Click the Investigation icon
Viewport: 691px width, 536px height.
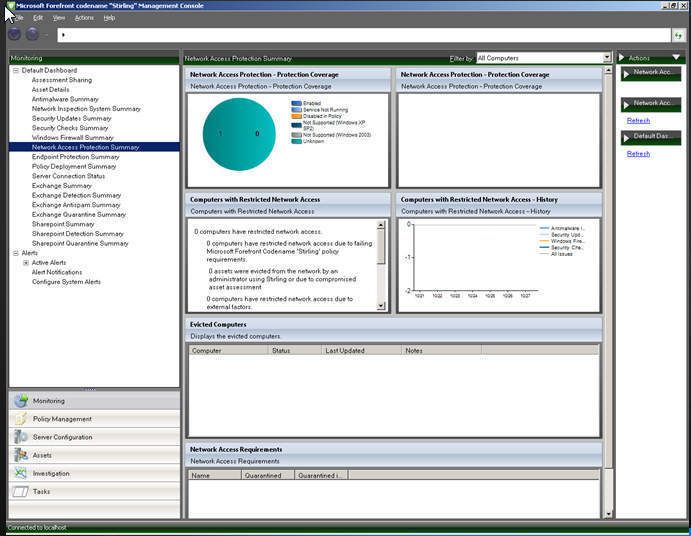click(x=21, y=473)
